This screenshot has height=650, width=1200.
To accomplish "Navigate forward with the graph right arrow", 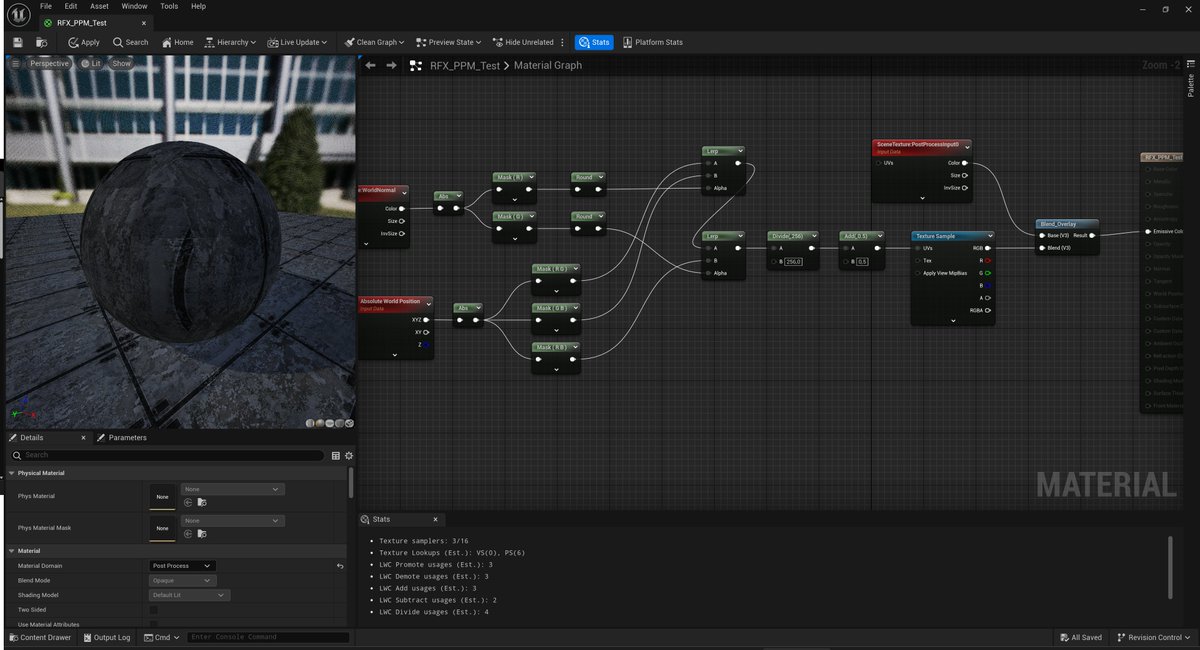I will click(x=391, y=65).
